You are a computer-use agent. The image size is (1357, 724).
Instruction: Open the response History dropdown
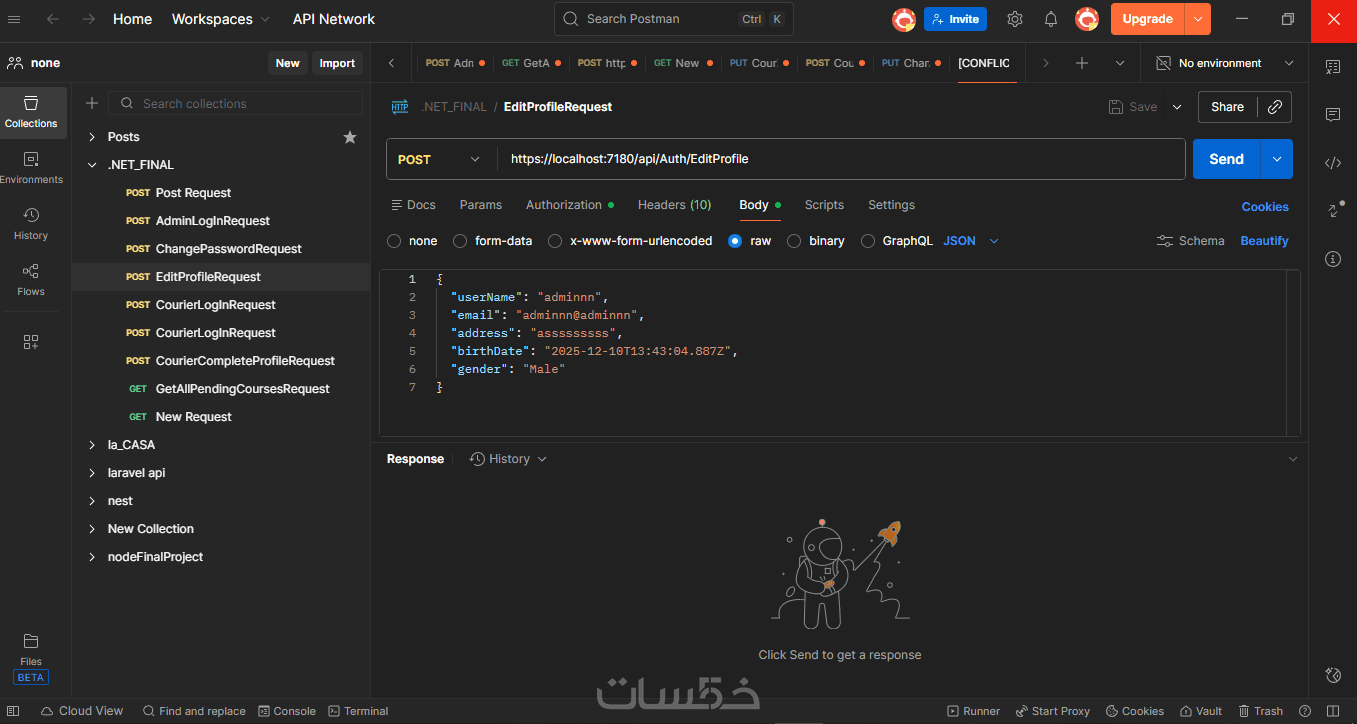click(x=509, y=459)
